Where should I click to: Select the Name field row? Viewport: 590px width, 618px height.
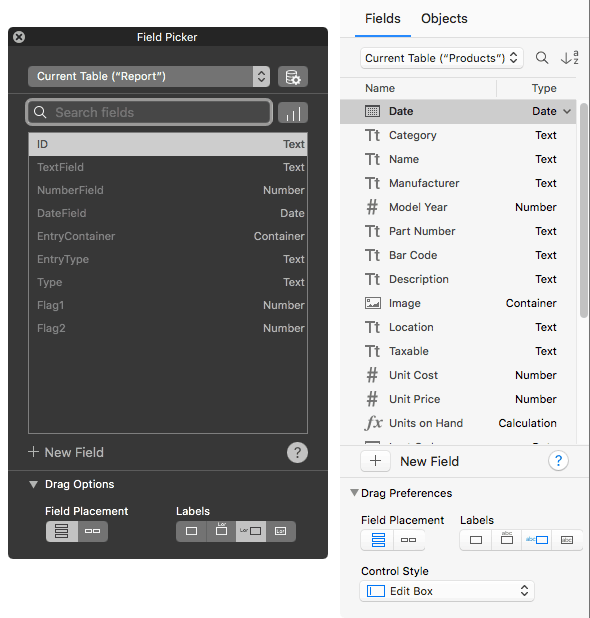click(x=458, y=159)
